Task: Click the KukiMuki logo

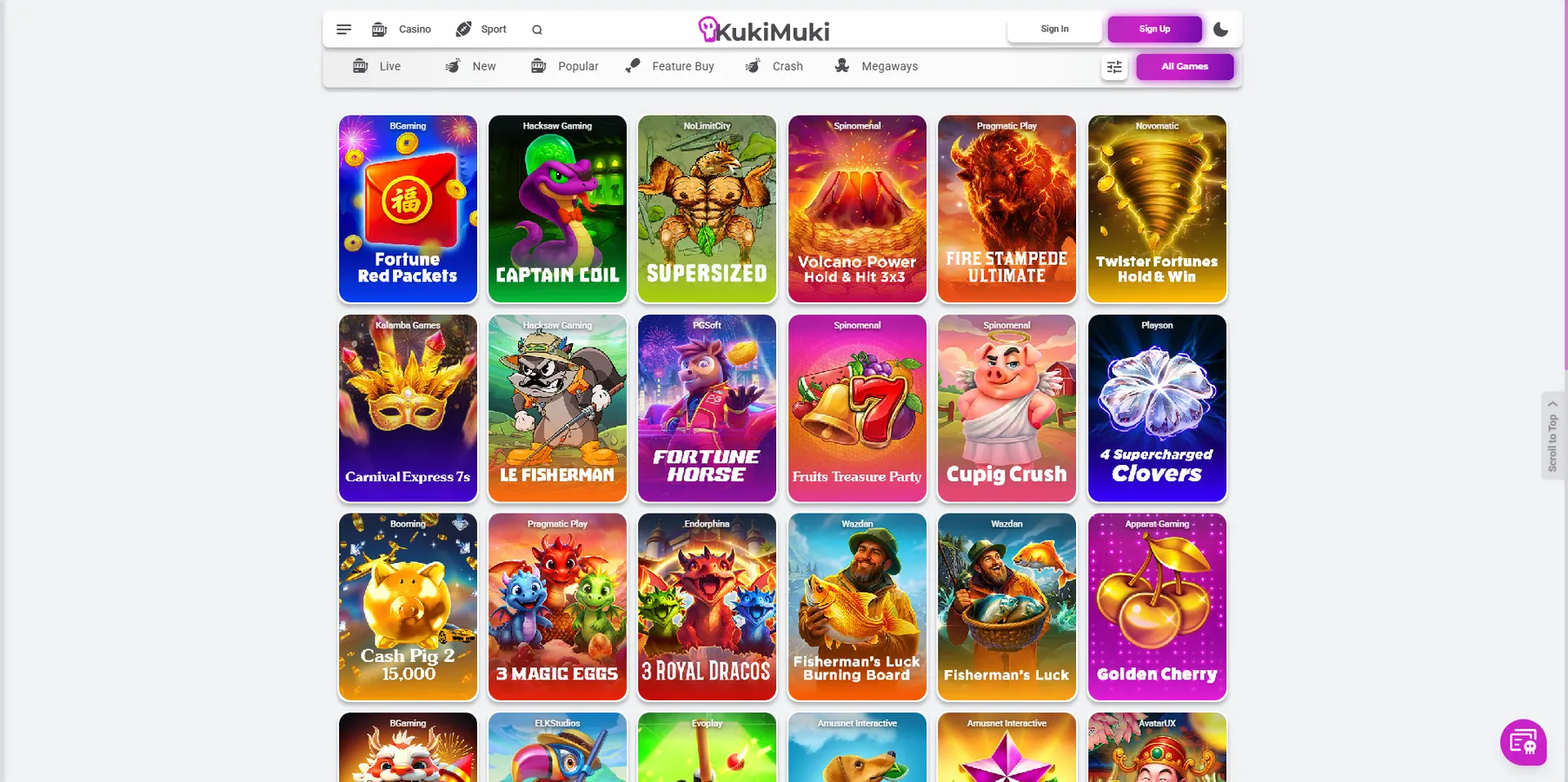Action: pos(764,30)
